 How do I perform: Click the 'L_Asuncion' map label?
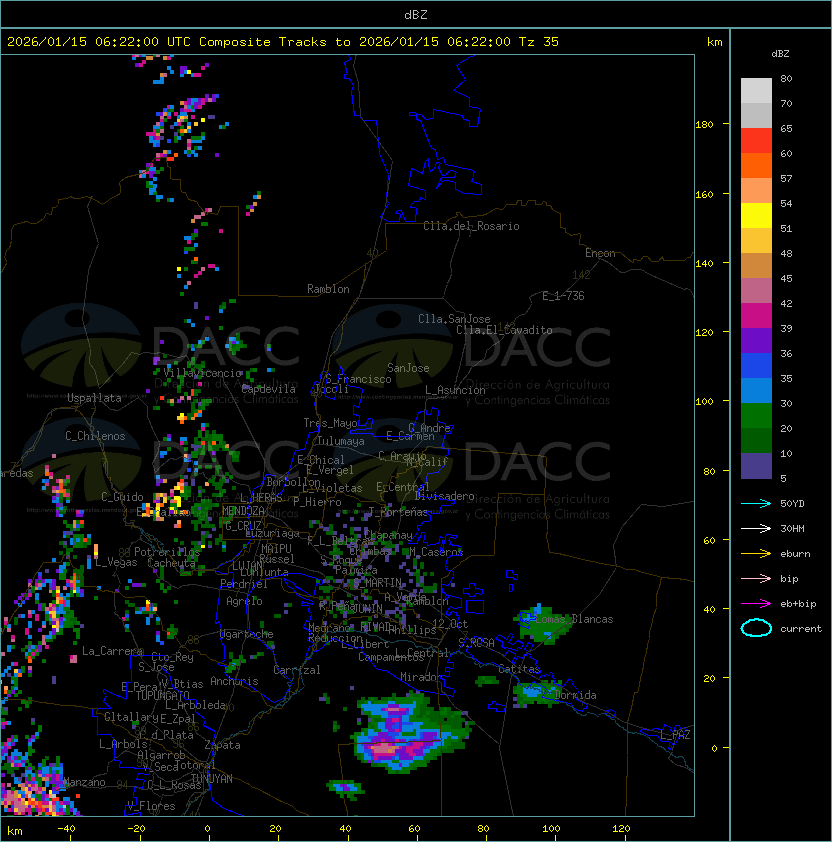tap(455, 390)
